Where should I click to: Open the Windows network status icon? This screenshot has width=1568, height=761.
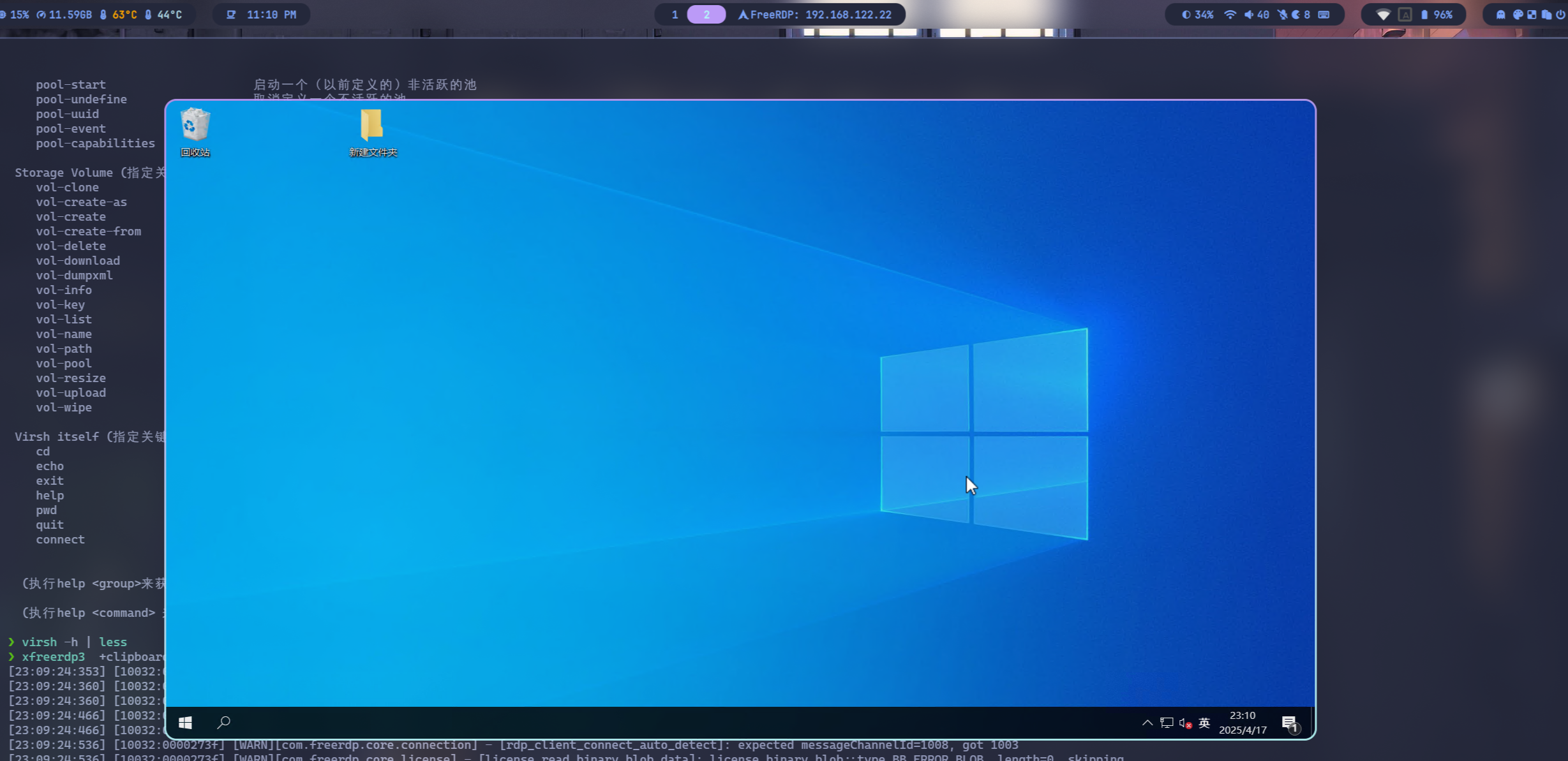click(x=1167, y=723)
